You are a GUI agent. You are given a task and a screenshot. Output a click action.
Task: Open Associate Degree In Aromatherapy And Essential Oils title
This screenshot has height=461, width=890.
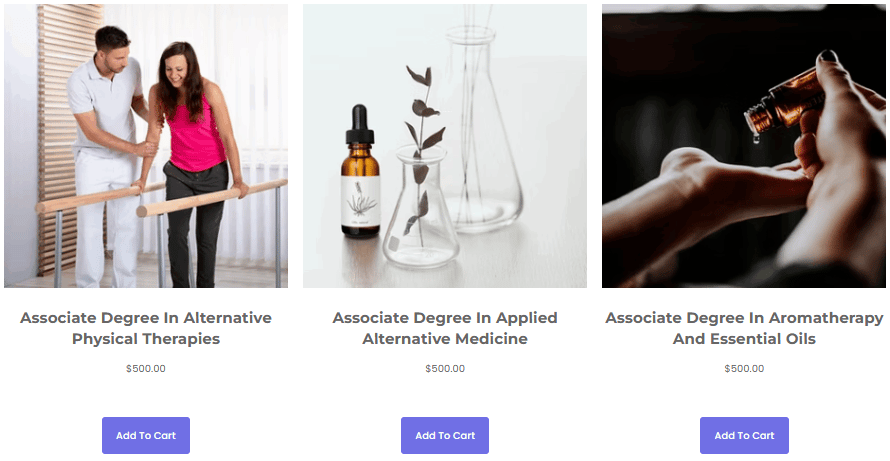coord(744,328)
